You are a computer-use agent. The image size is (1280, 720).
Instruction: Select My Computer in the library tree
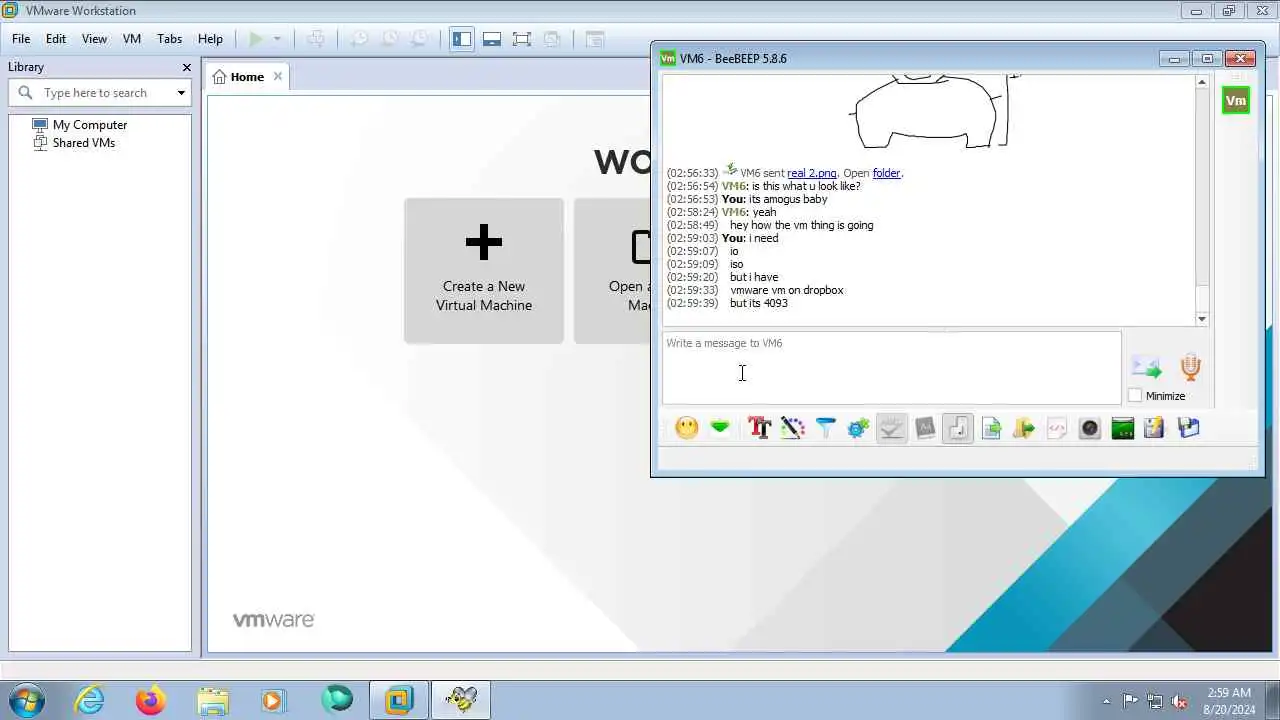pos(90,125)
